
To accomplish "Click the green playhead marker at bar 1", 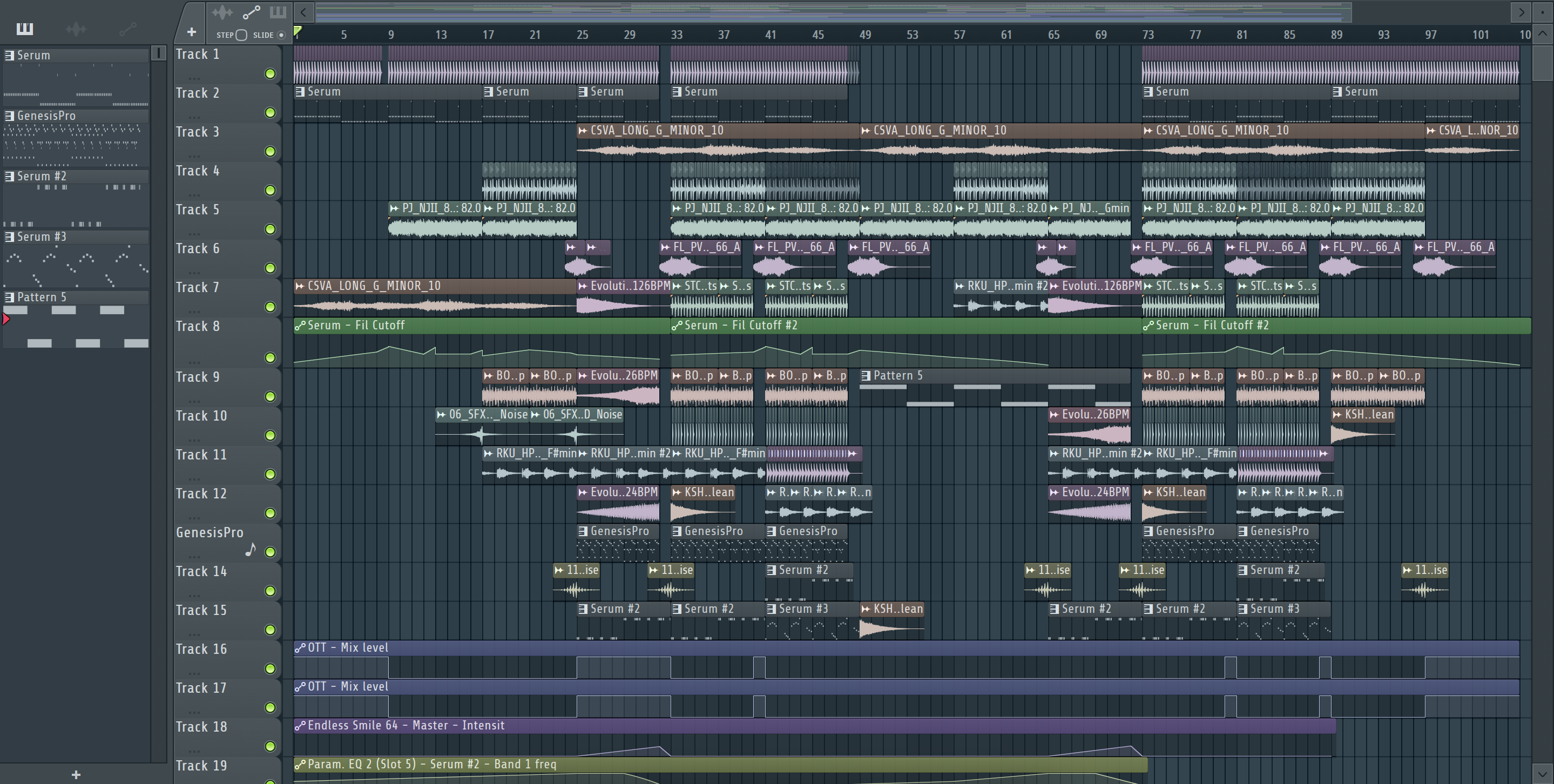I will (x=298, y=30).
